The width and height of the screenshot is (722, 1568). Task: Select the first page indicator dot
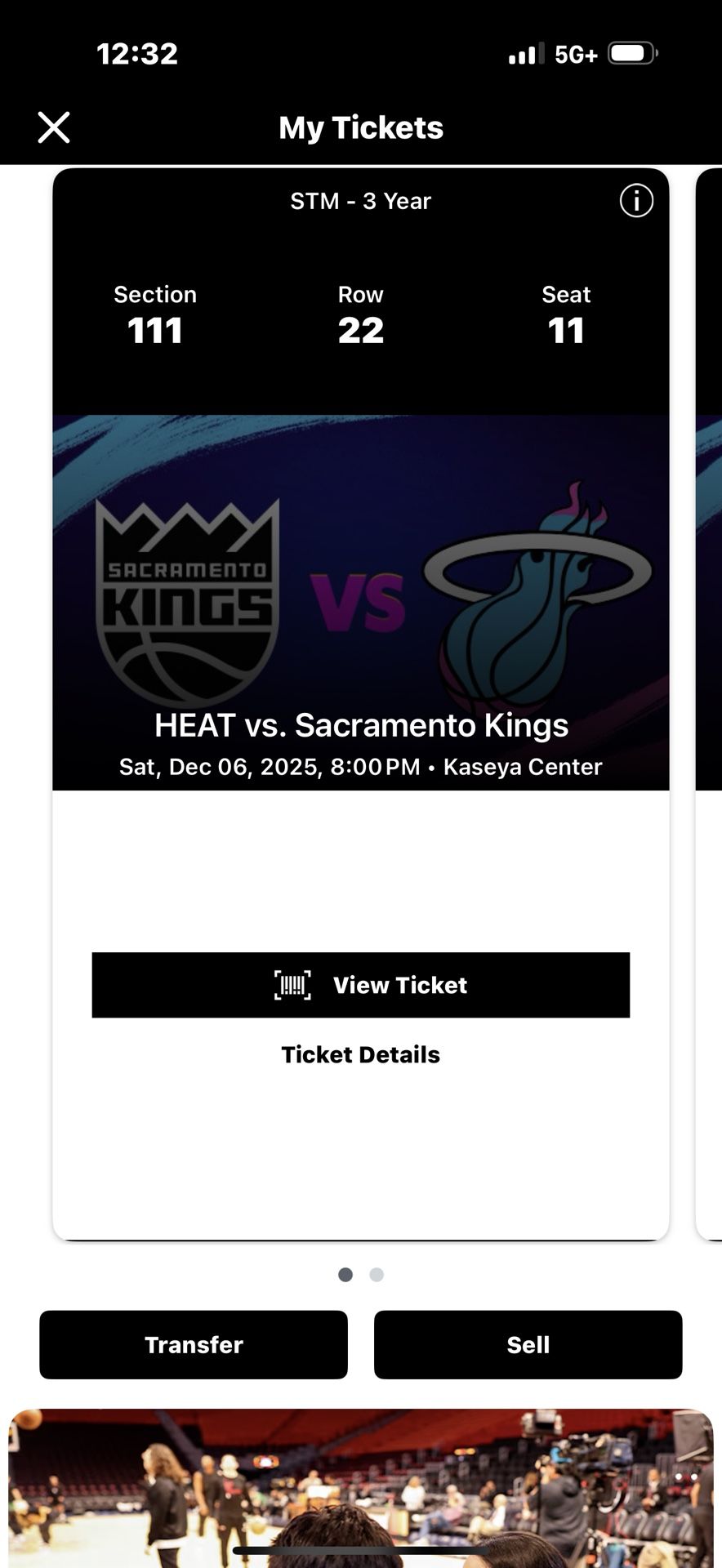coord(345,1274)
